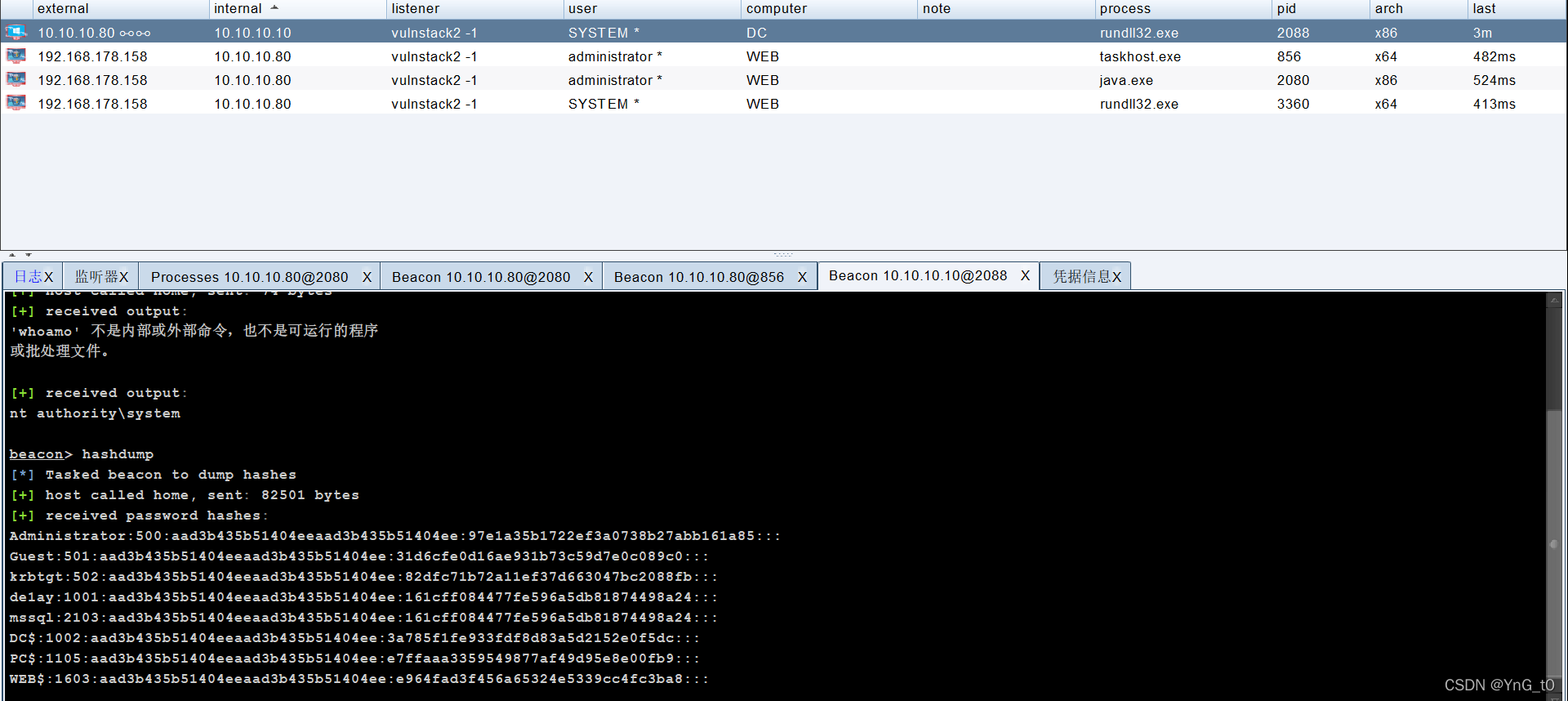This screenshot has width=1568, height=701.
Task: Close the 监听器 tab
Action: point(124,277)
